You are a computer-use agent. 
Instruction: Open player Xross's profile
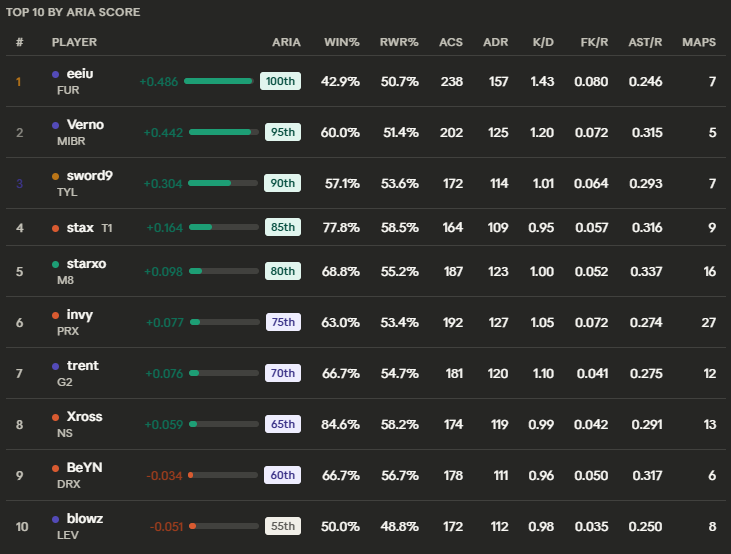[x=84, y=416]
